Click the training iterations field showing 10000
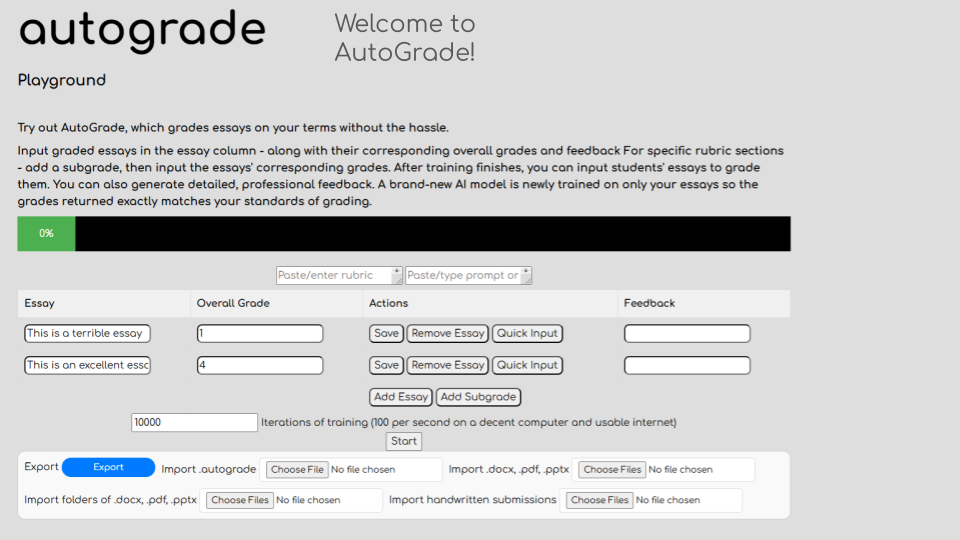This screenshot has width=960, height=540. tap(194, 422)
